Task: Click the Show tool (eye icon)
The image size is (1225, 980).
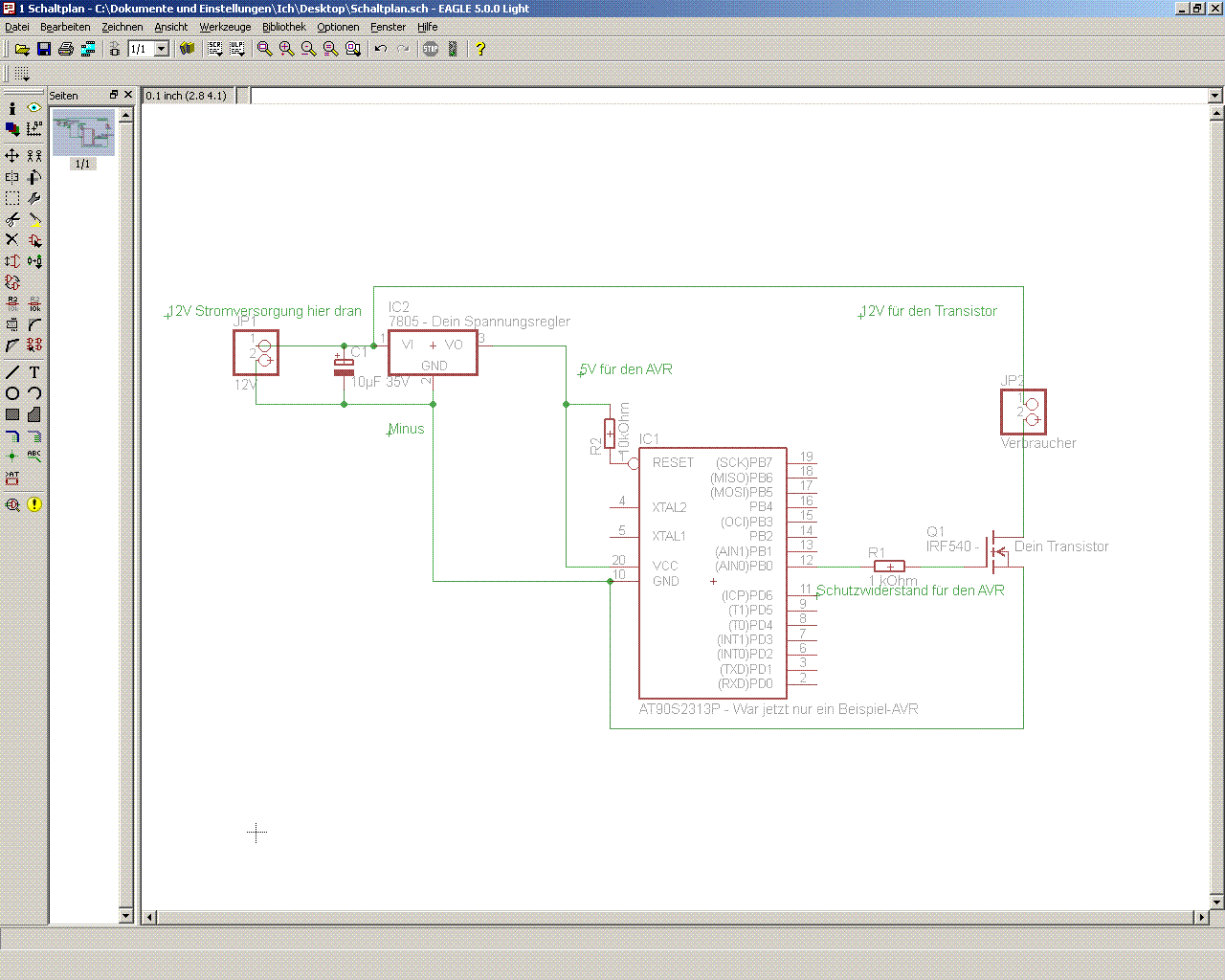Action: tap(34, 108)
